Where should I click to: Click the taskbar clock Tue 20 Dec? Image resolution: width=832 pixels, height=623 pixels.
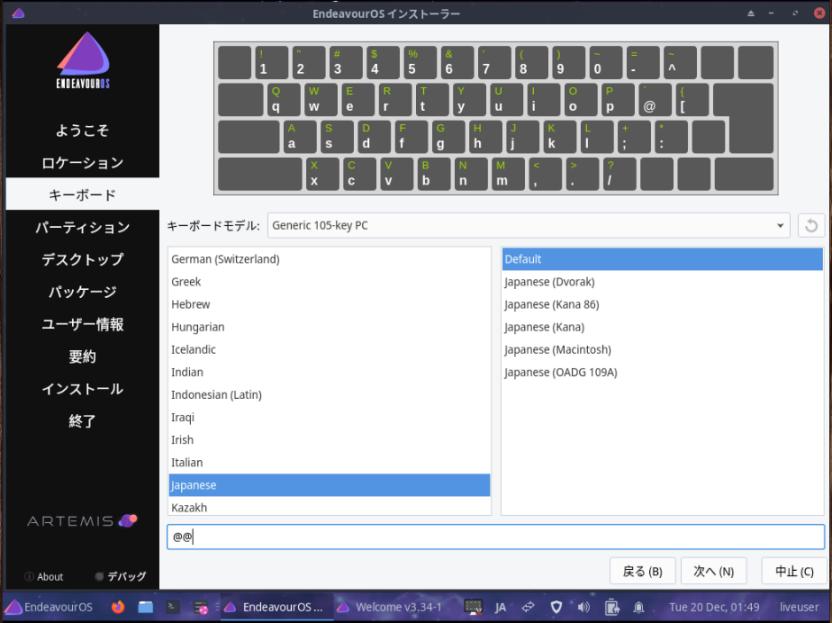click(x=714, y=607)
